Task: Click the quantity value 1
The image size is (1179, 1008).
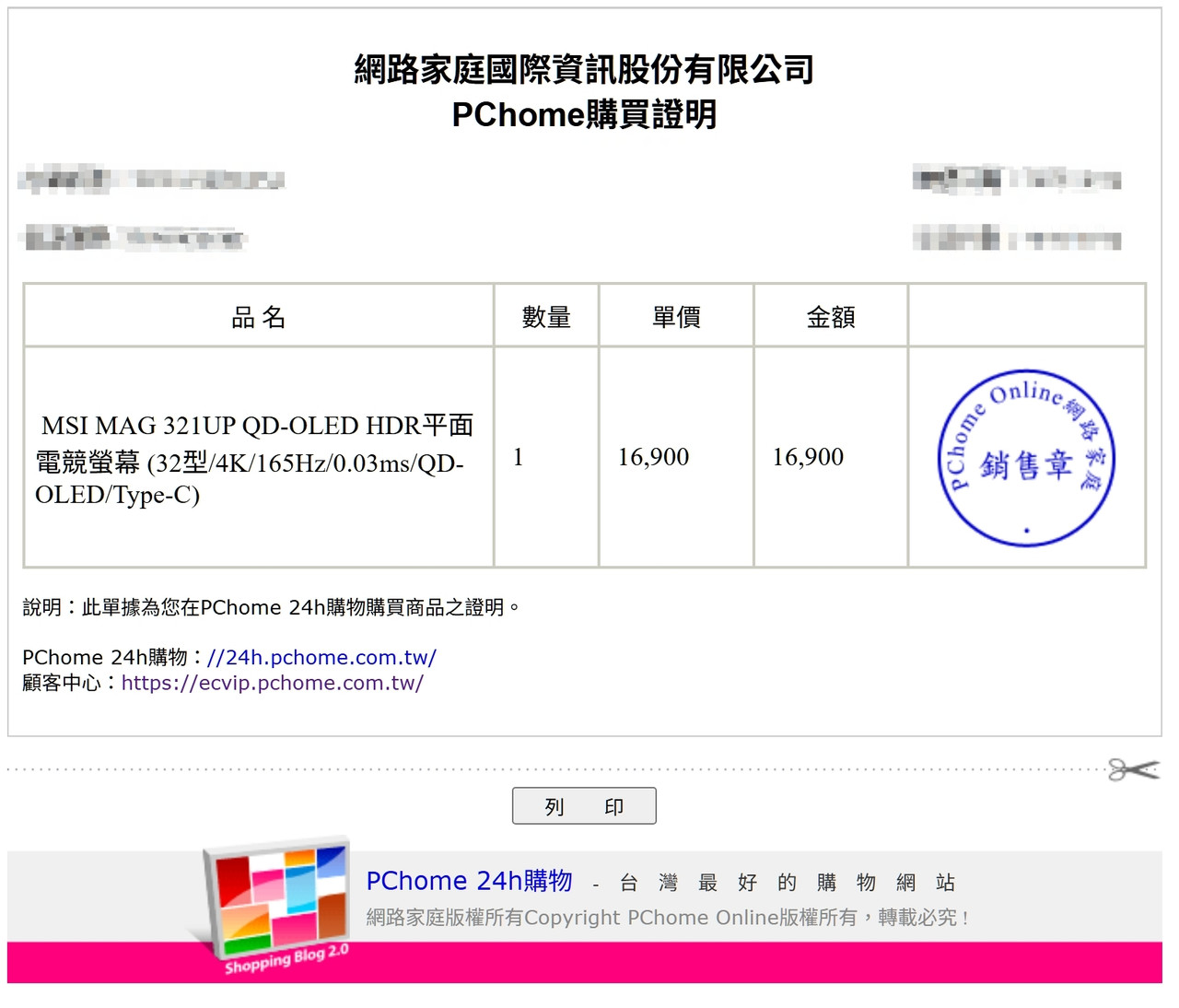Action: click(519, 457)
